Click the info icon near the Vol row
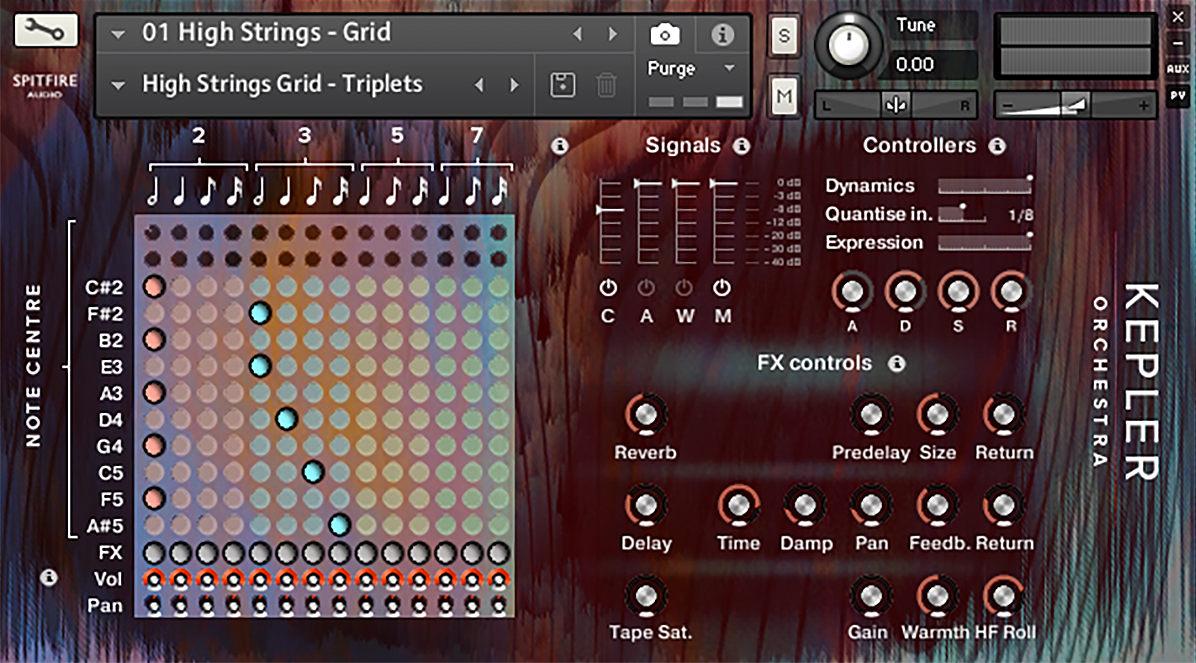1196x663 pixels. click(x=48, y=578)
